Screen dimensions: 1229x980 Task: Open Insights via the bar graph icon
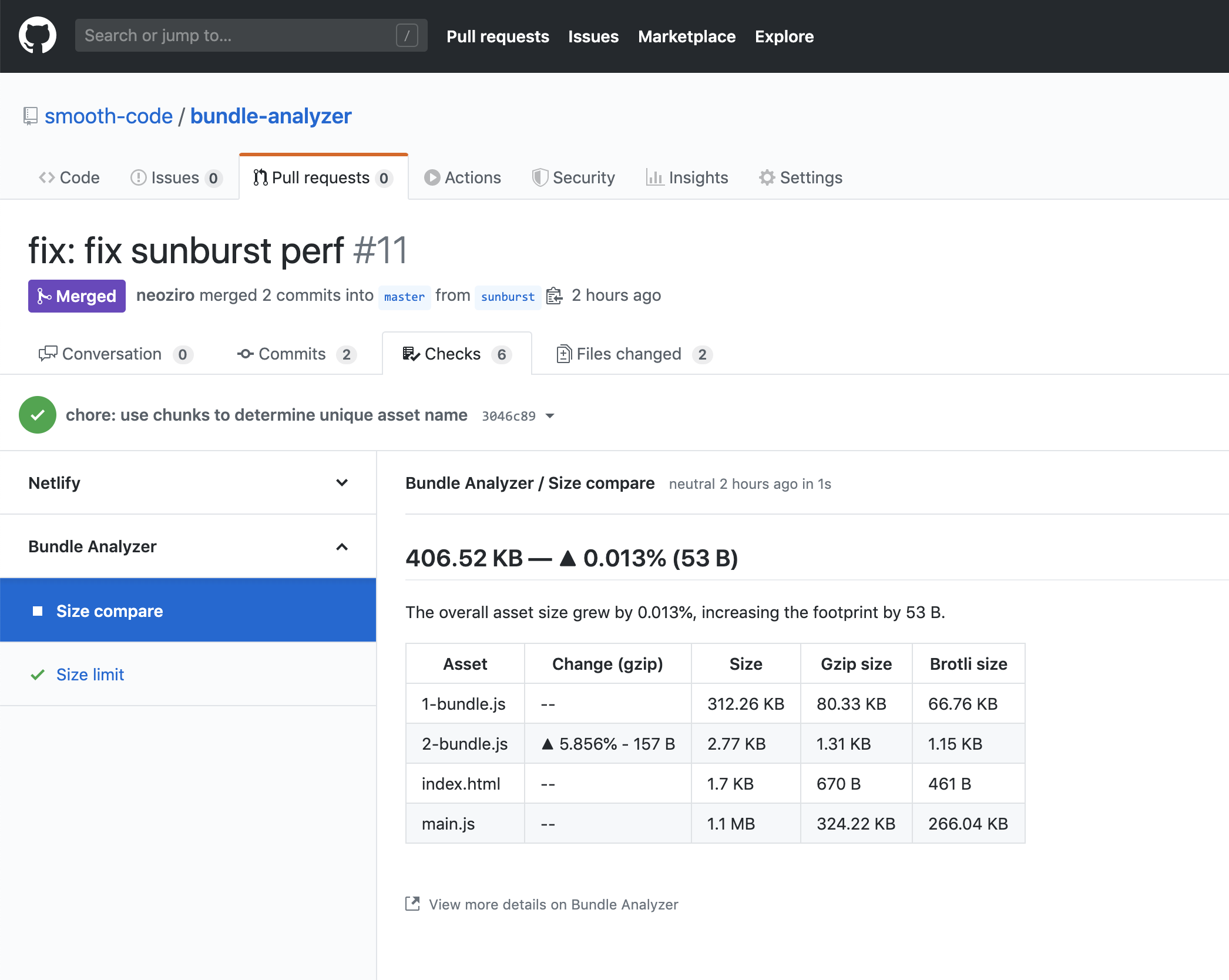(x=654, y=177)
